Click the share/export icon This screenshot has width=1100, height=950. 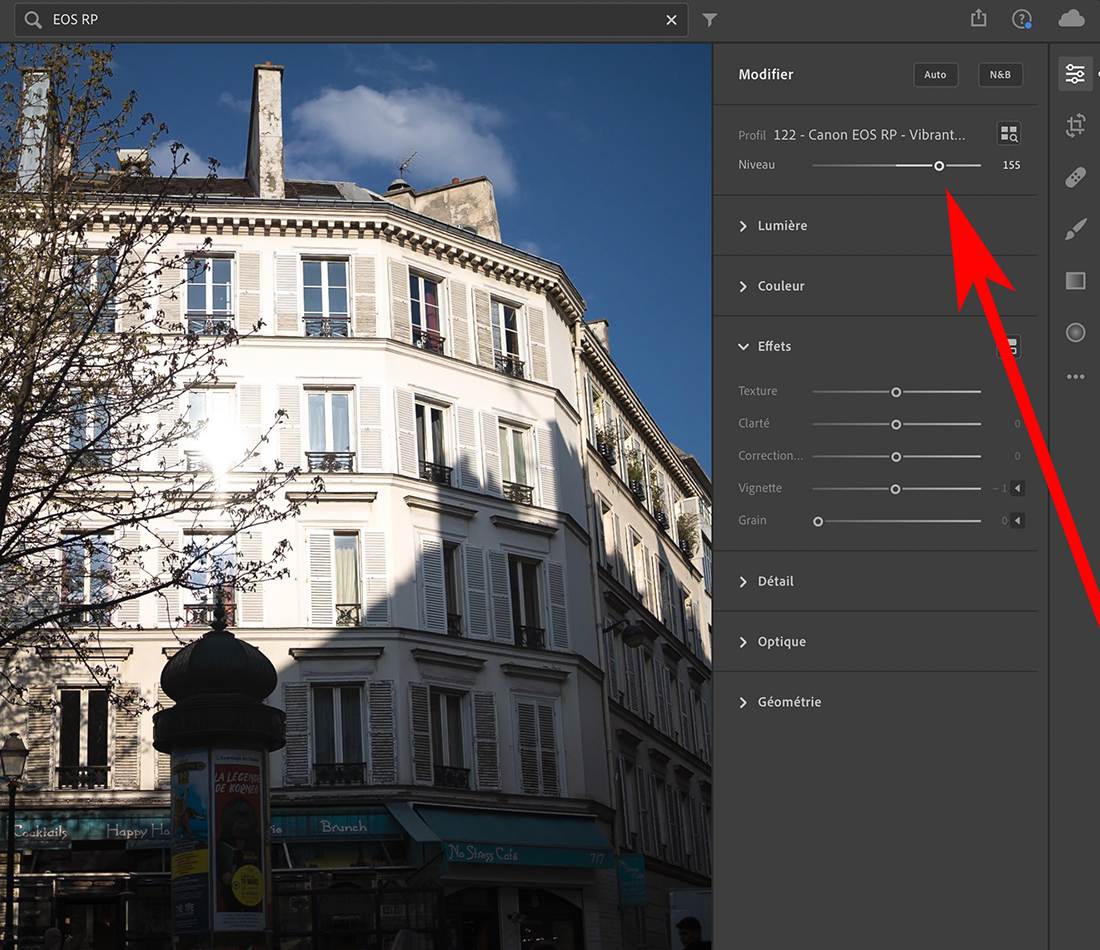tap(978, 19)
